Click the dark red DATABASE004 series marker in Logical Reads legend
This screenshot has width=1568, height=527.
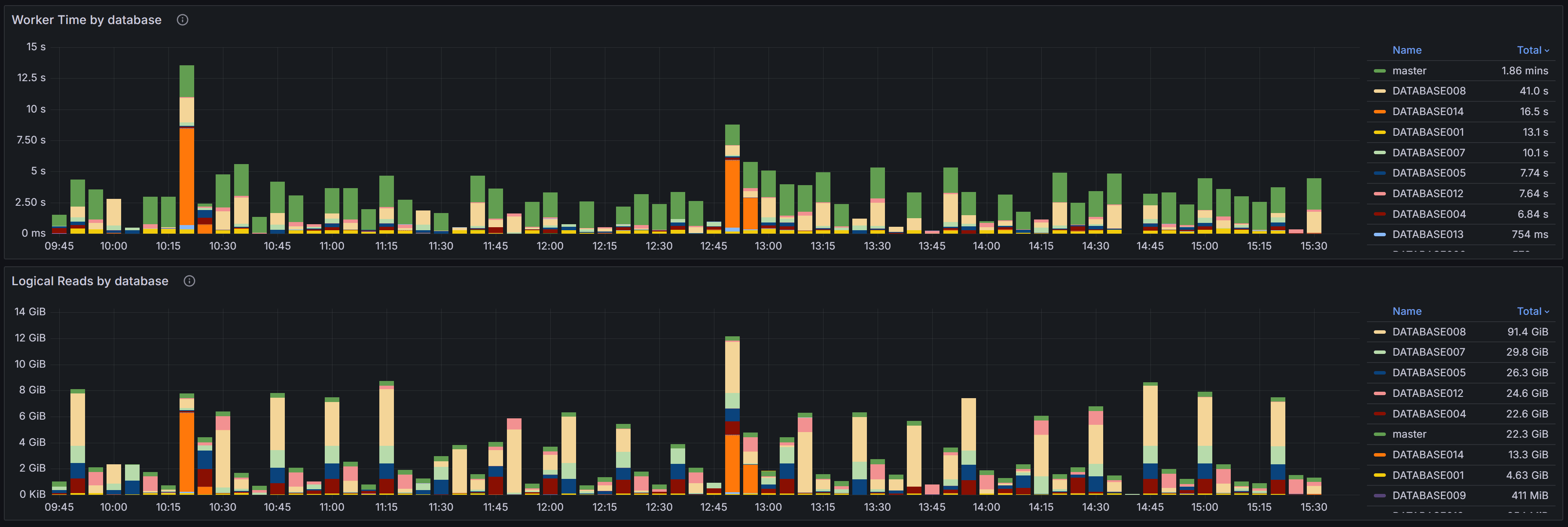point(1382,413)
